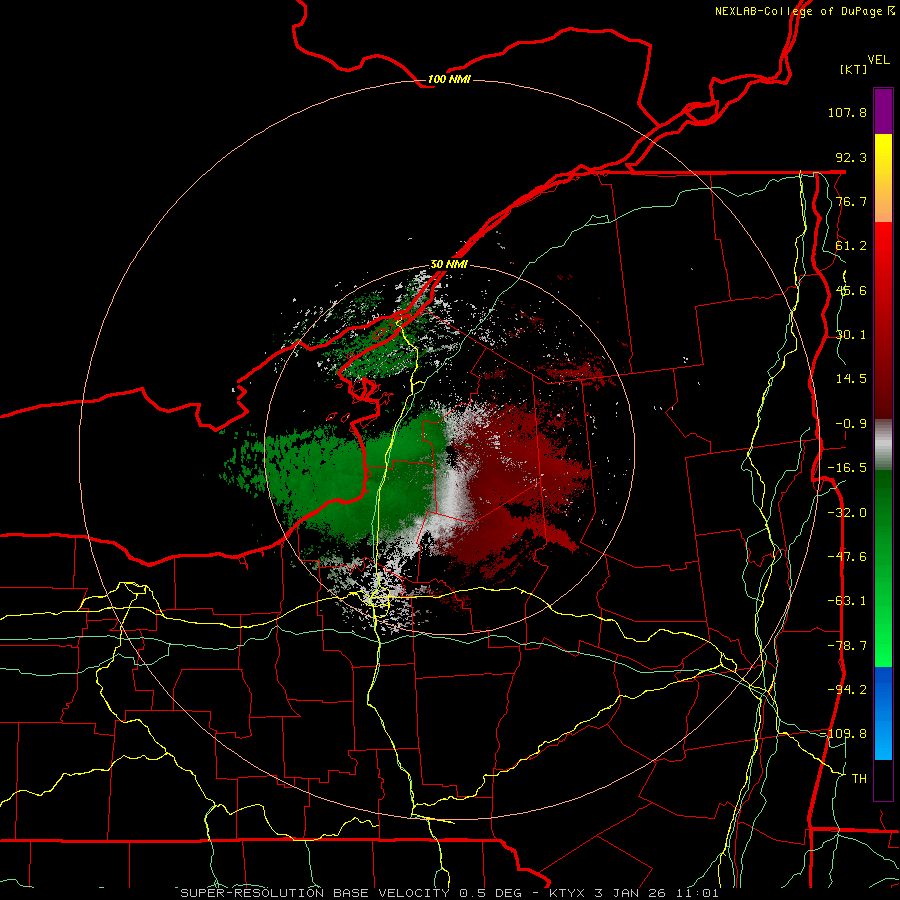900x900 pixels.
Task: Select the 45.6 legend value
Action: [851, 290]
